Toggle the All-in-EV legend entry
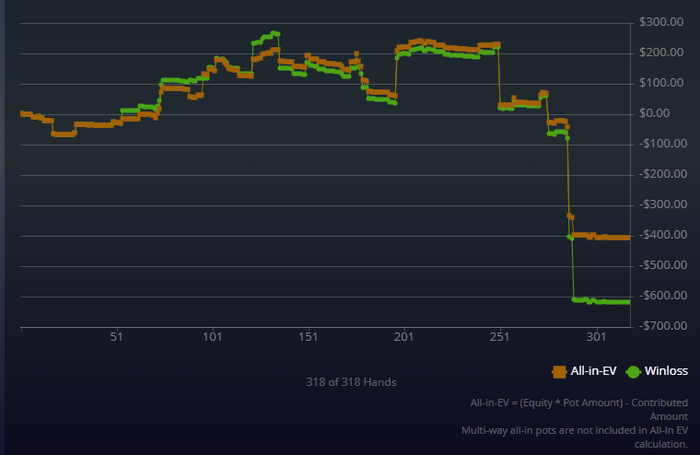Image resolution: width=700 pixels, height=455 pixels. click(584, 371)
